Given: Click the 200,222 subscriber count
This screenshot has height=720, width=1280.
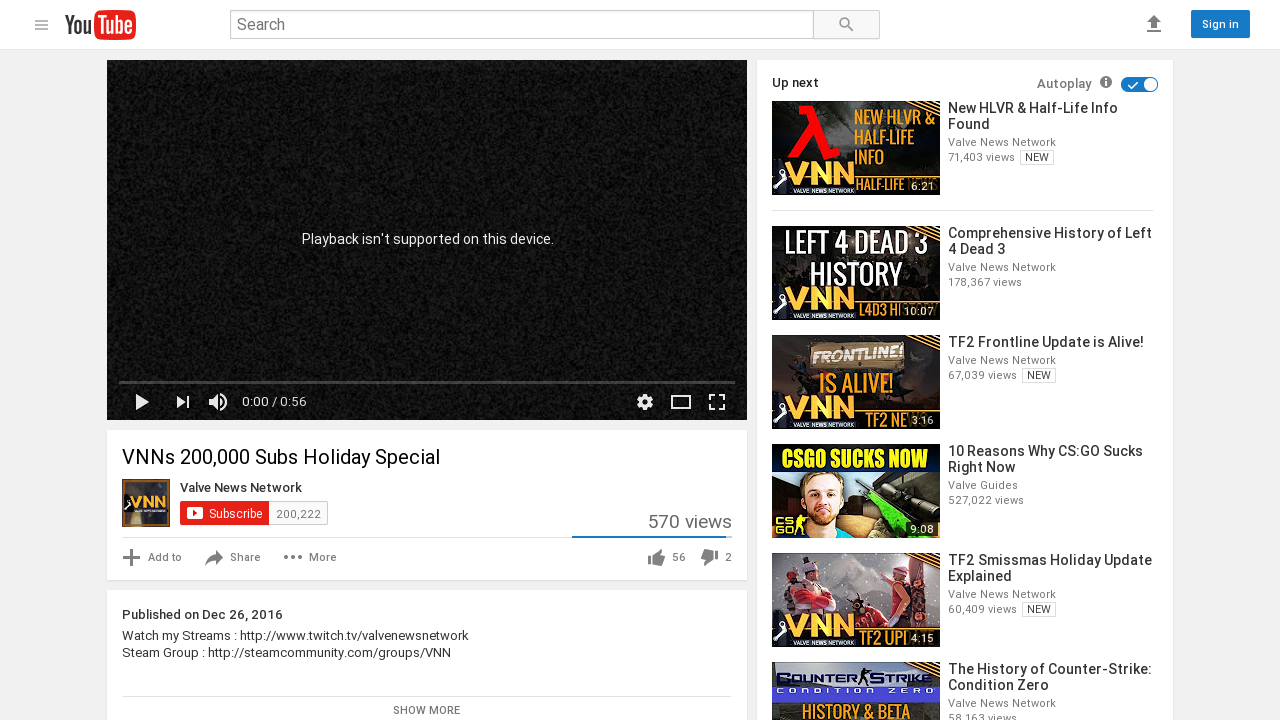Looking at the screenshot, I should click(298, 513).
